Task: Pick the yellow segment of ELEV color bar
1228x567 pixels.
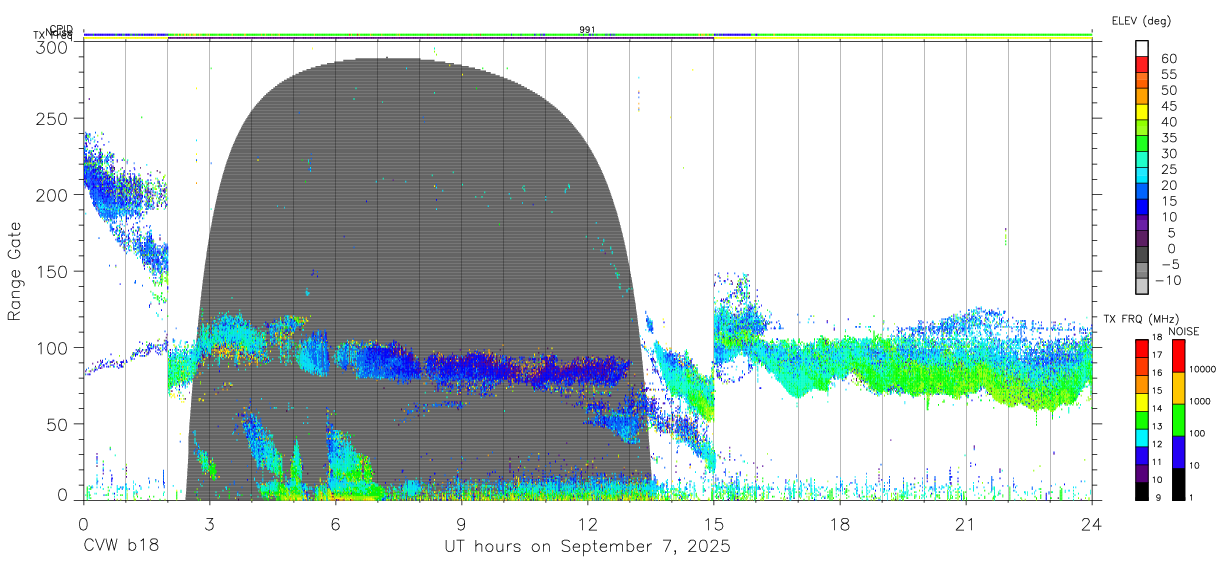Action: (x=1143, y=112)
